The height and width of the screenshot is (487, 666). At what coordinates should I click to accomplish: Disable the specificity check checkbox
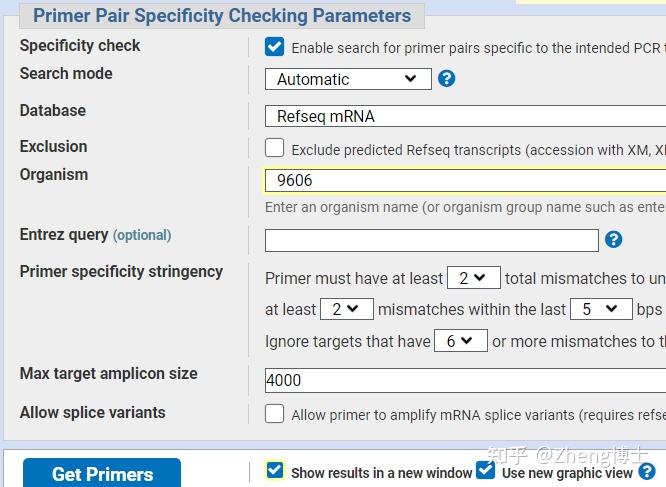point(274,47)
